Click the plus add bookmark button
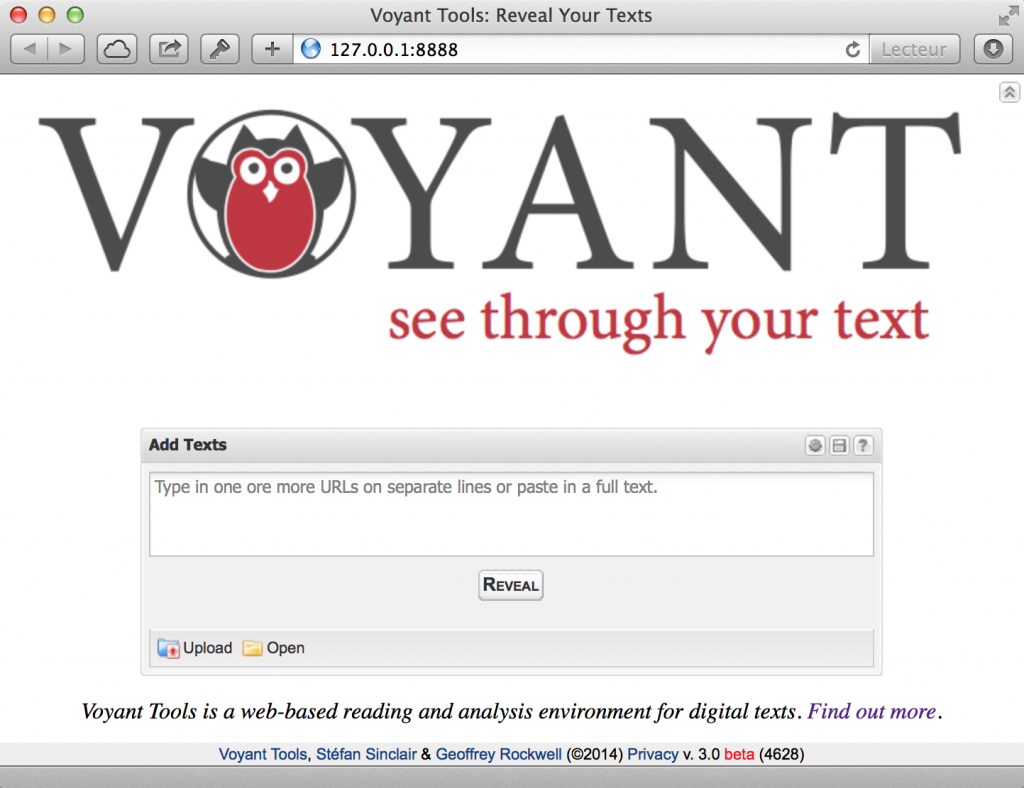 tap(272, 49)
